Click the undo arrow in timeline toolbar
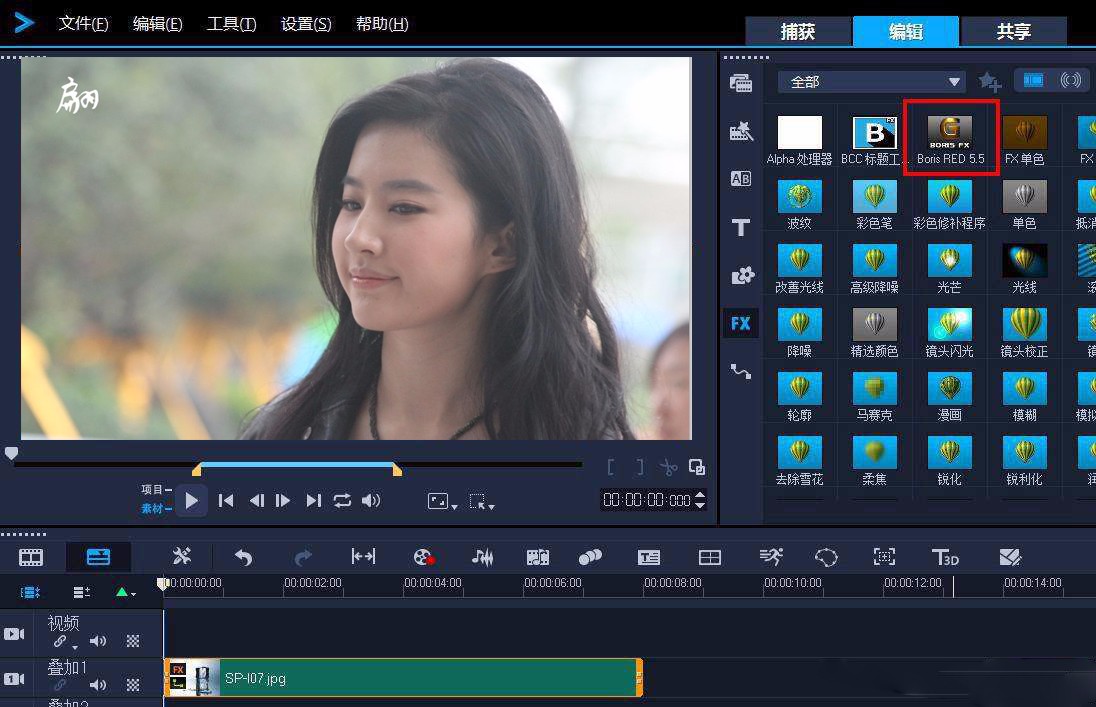This screenshot has height=707, width=1096. [243, 557]
